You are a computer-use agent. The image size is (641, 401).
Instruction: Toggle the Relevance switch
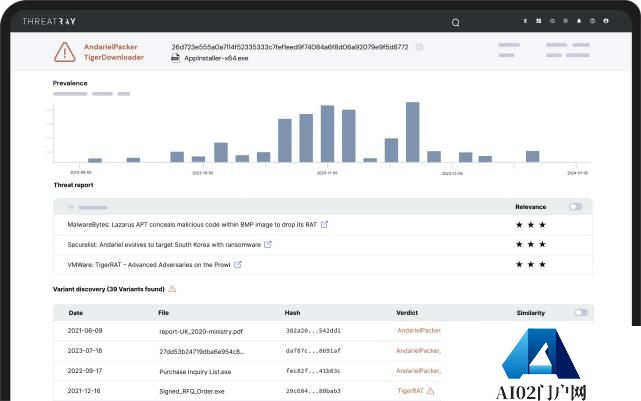point(576,207)
